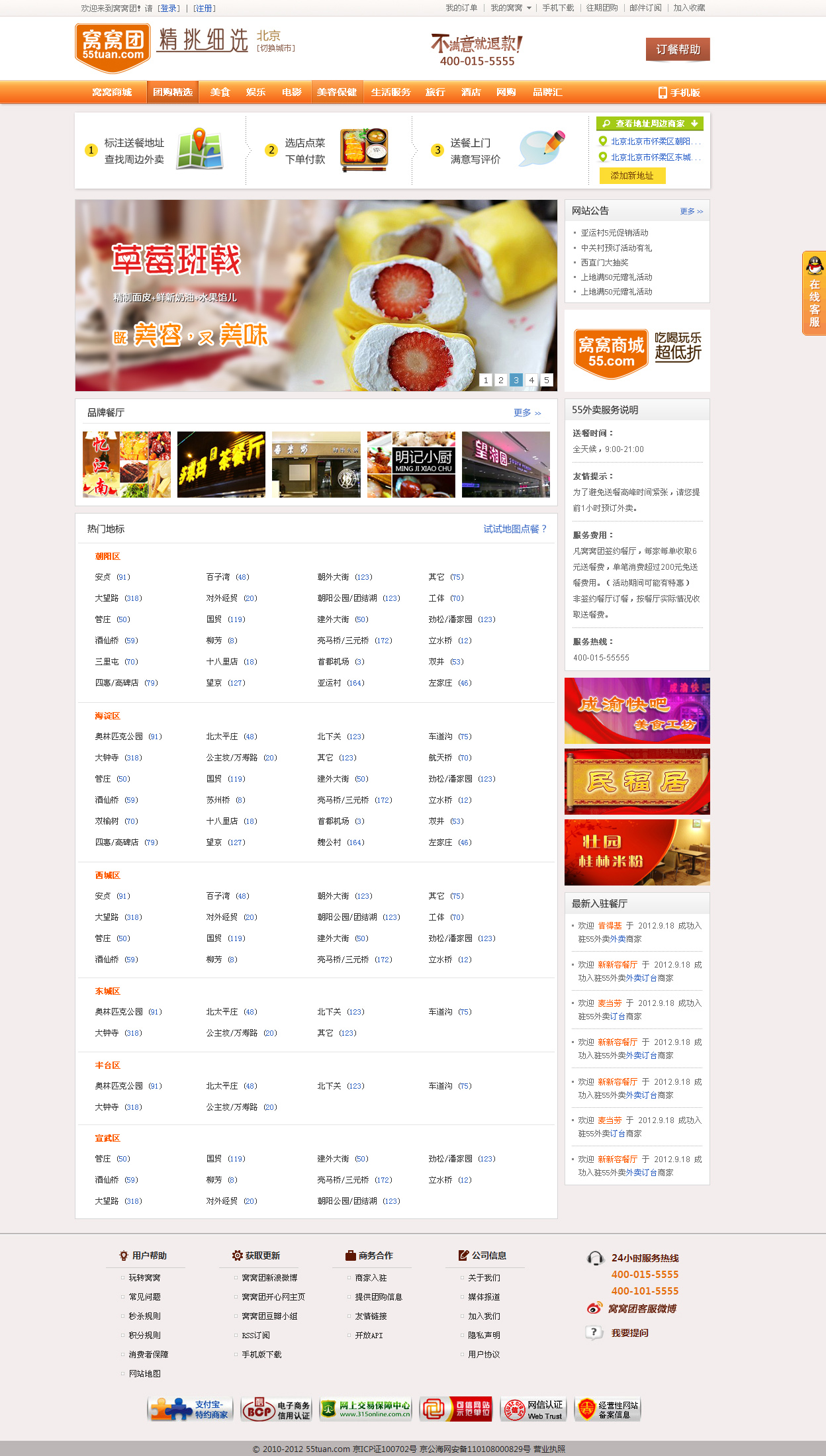Click the Alipay merchant badge
This screenshot has width=826, height=1456.
tap(189, 1409)
